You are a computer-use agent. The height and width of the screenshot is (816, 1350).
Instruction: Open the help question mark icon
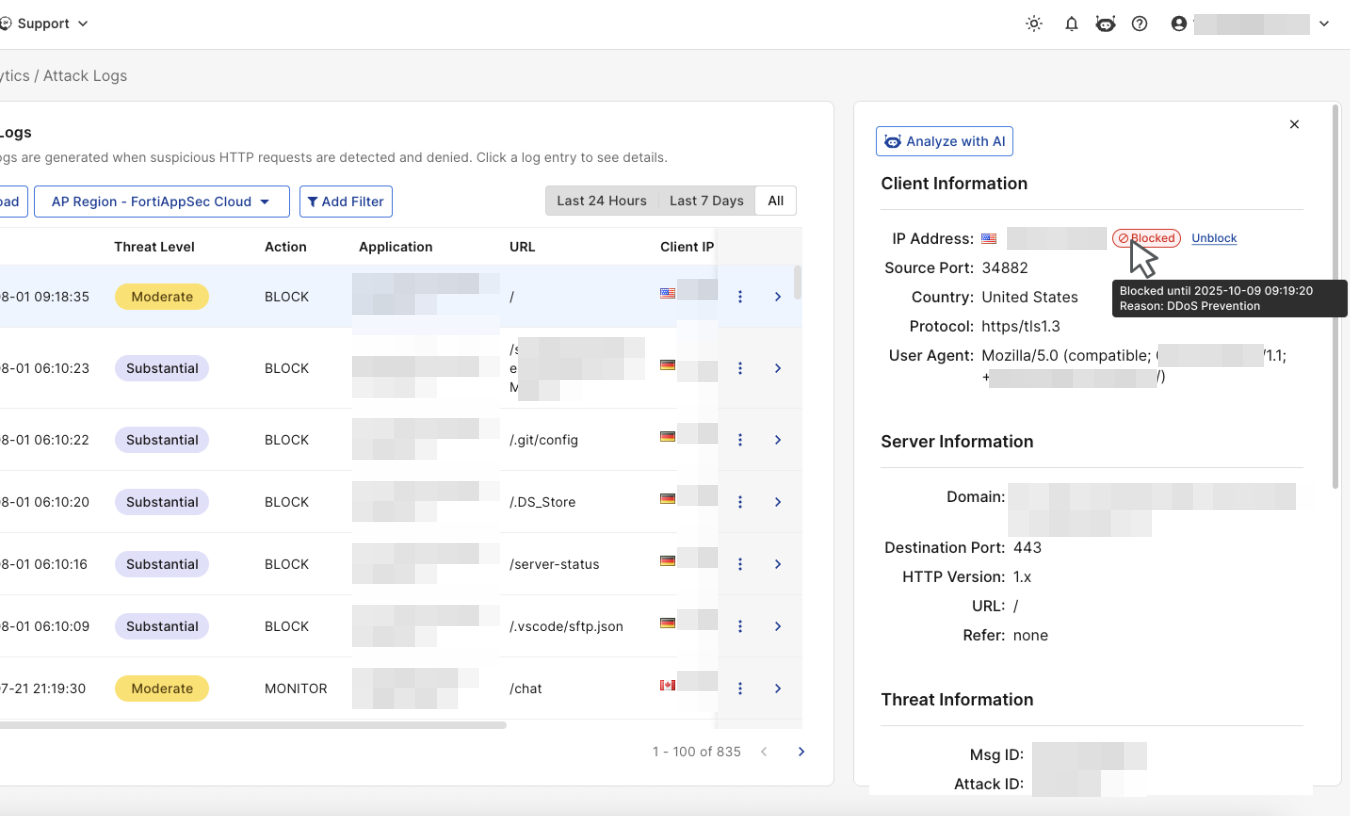[x=1139, y=24]
